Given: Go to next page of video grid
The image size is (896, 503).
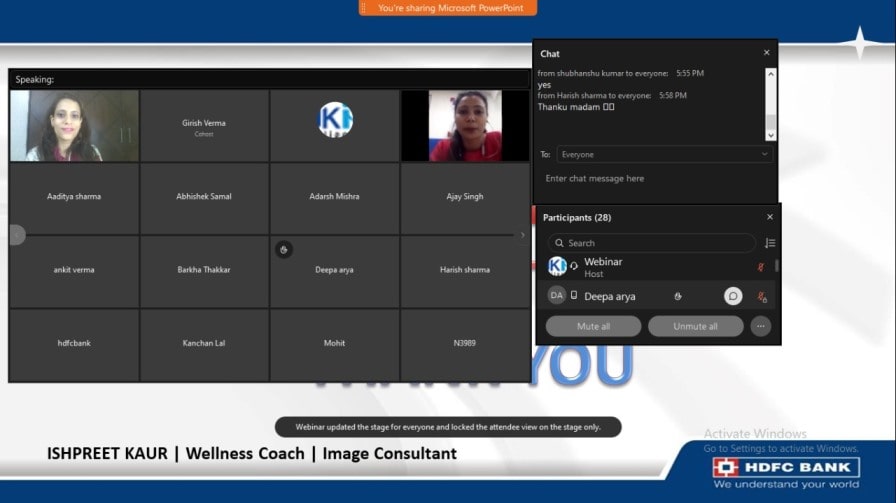Looking at the screenshot, I should pyautogui.click(x=522, y=235).
